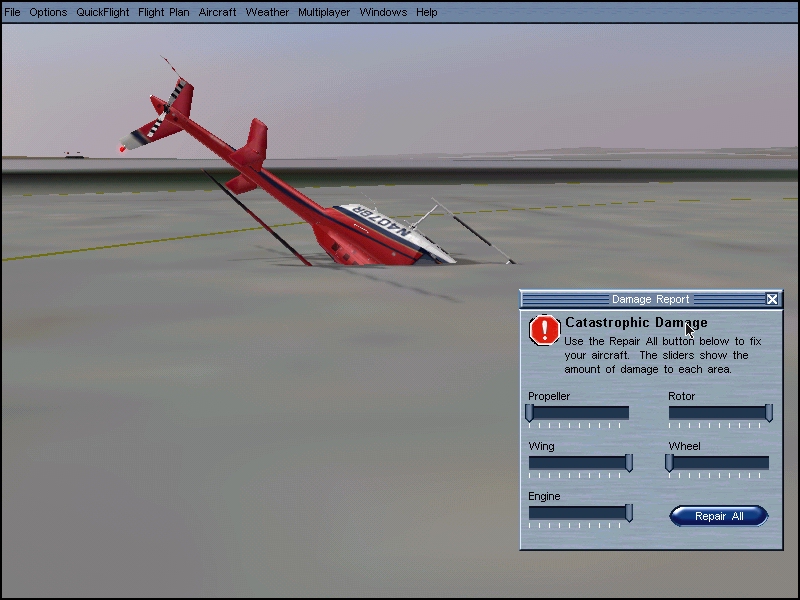Viewport: 800px width, 600px height.
Task: Open the Windows menu
Action: coord(383,12)
